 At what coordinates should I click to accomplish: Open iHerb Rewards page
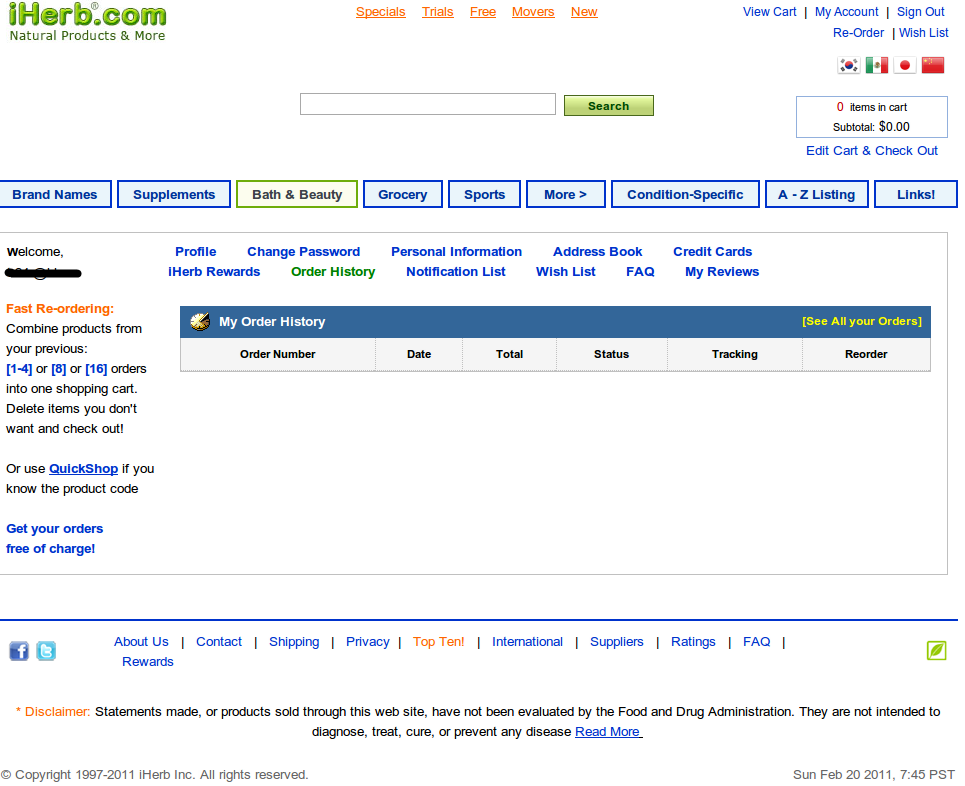point(214,271)
